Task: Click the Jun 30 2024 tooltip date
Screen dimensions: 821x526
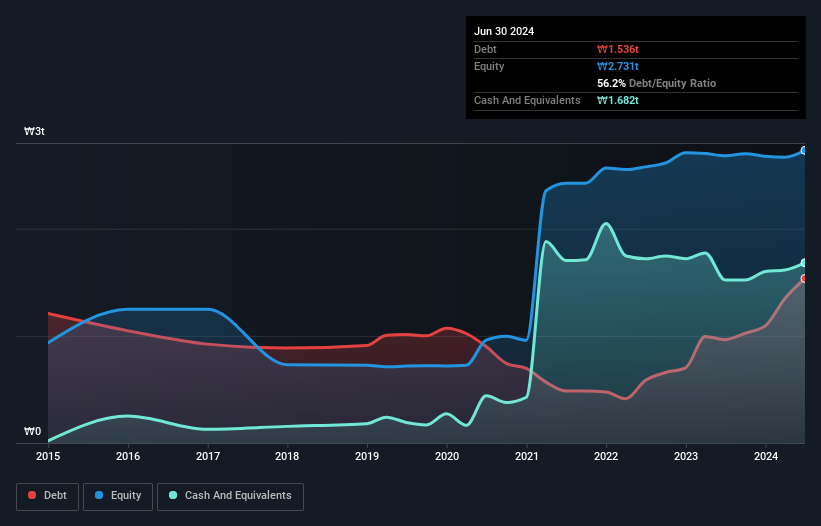Action: point(504,31)
